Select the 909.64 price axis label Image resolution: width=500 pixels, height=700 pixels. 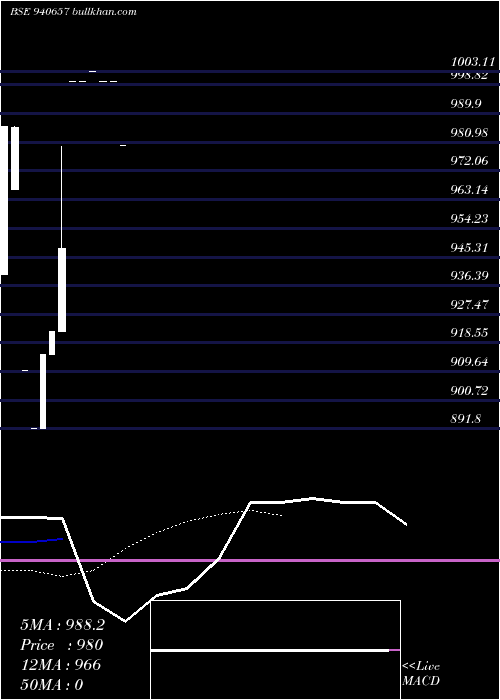click(469, 362)
